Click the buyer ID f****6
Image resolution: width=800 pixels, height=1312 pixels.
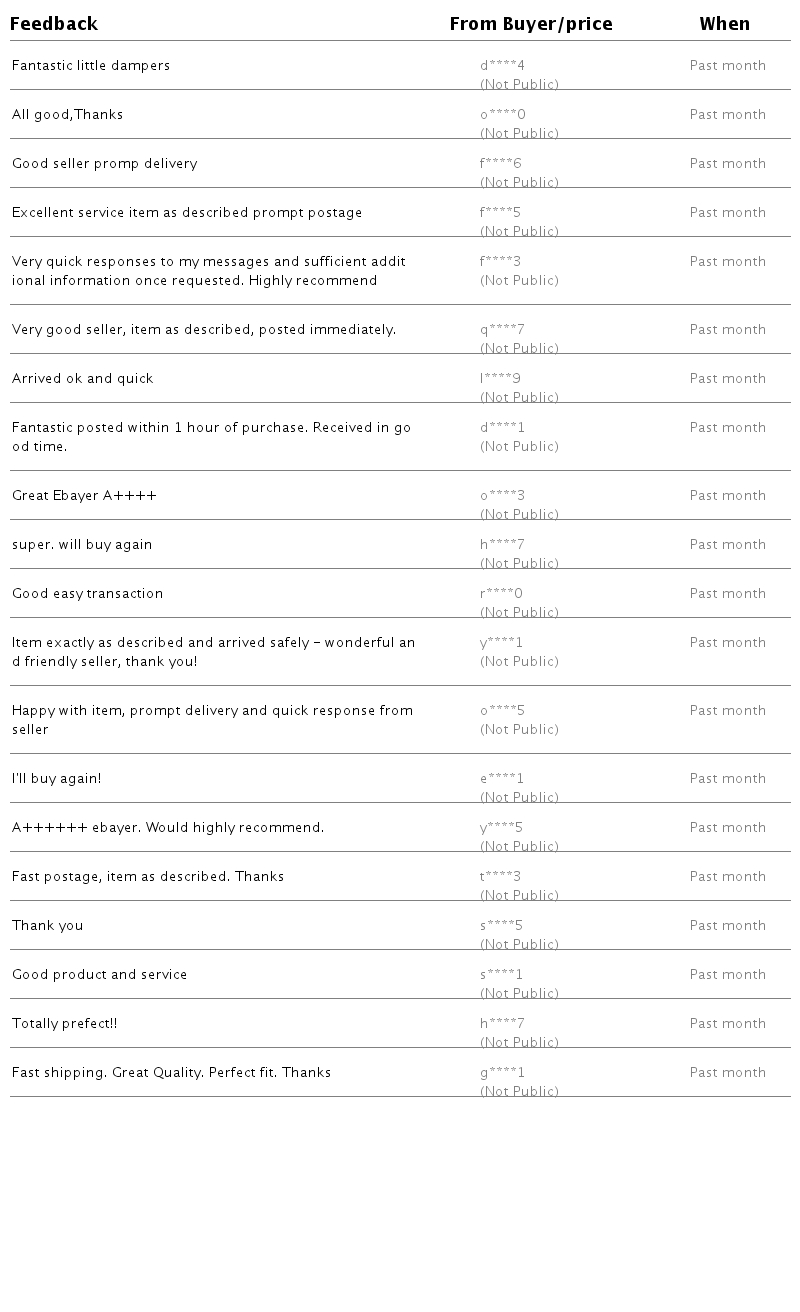pos(501,164)
